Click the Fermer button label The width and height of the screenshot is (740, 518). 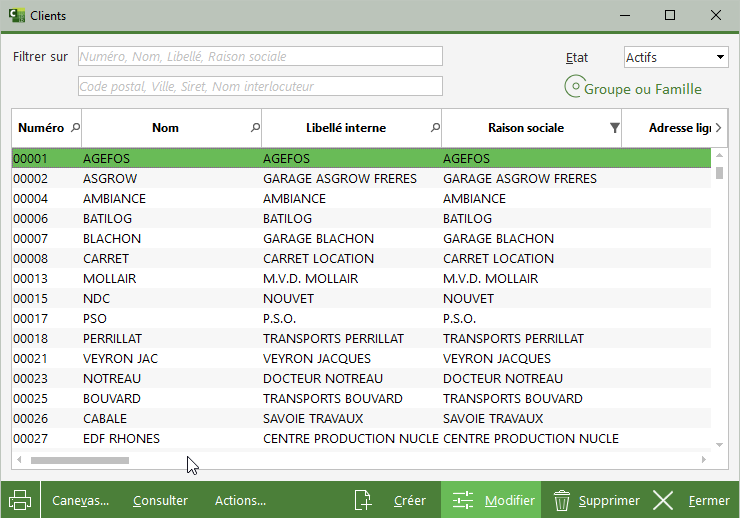point(709,500)
